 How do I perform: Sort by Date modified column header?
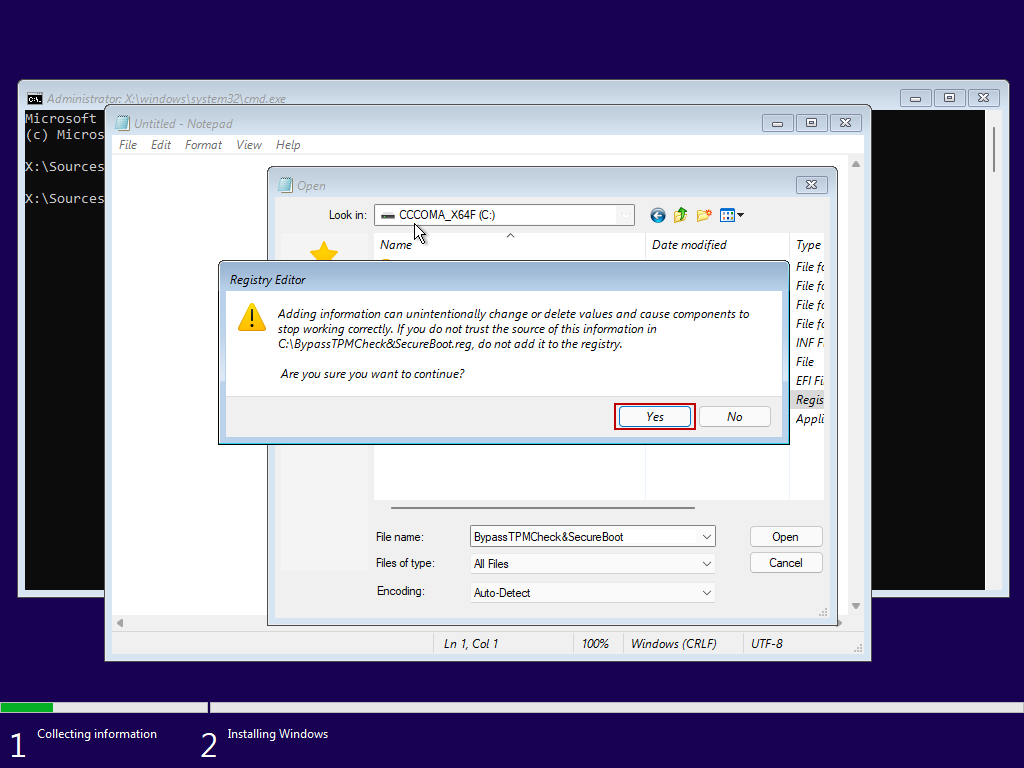pos(717,245)
